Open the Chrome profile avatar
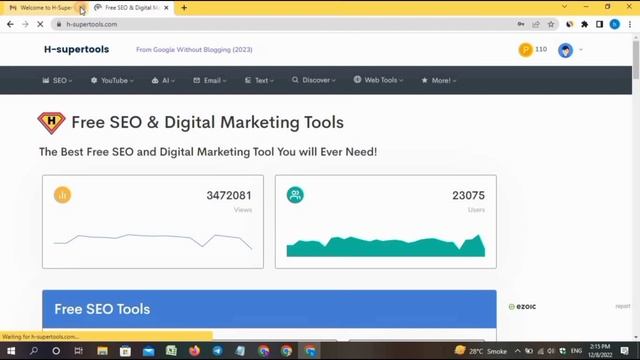Image resolution: width=640 pixels, height=360 pixels. click(615, 24)
